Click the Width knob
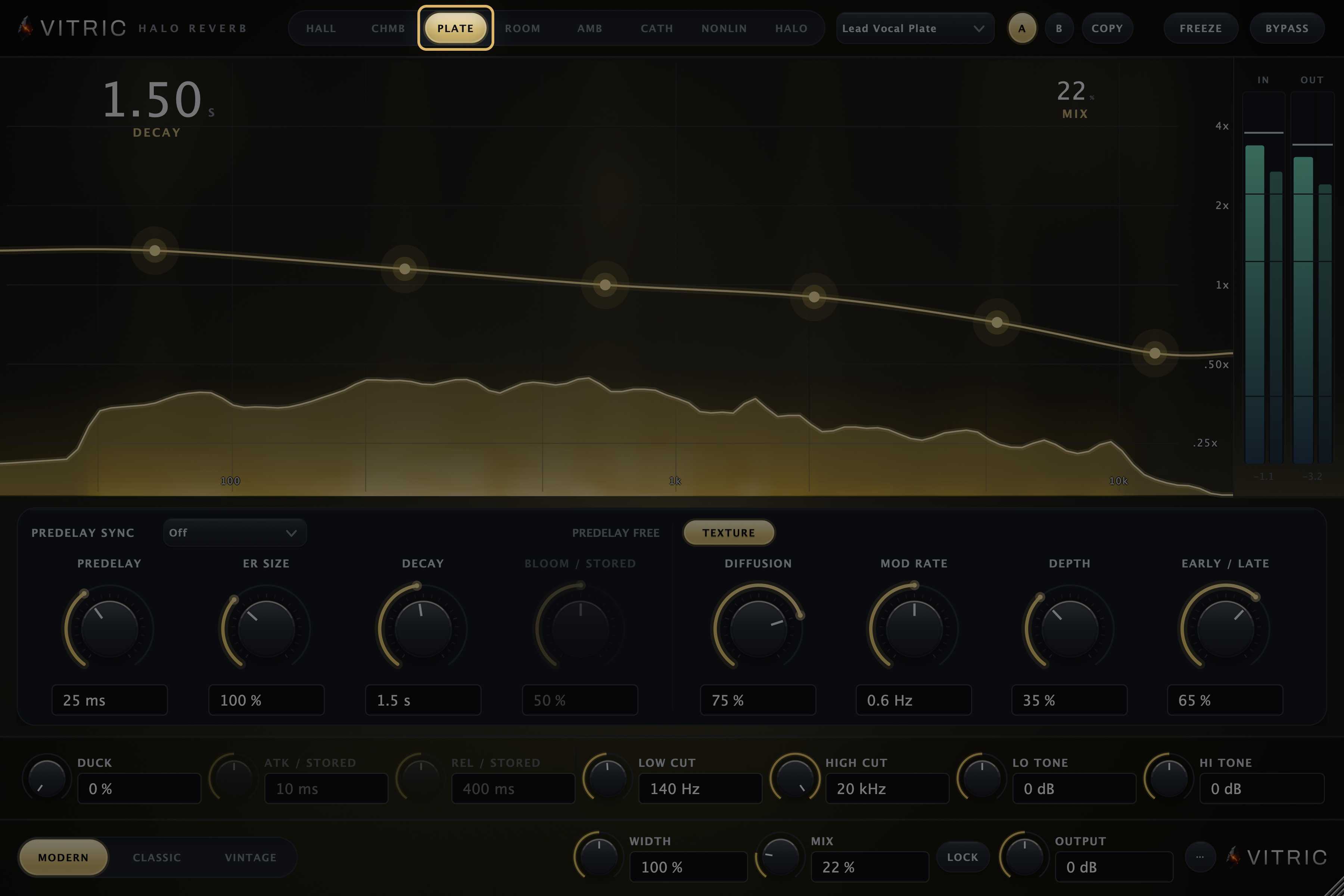 599,856
